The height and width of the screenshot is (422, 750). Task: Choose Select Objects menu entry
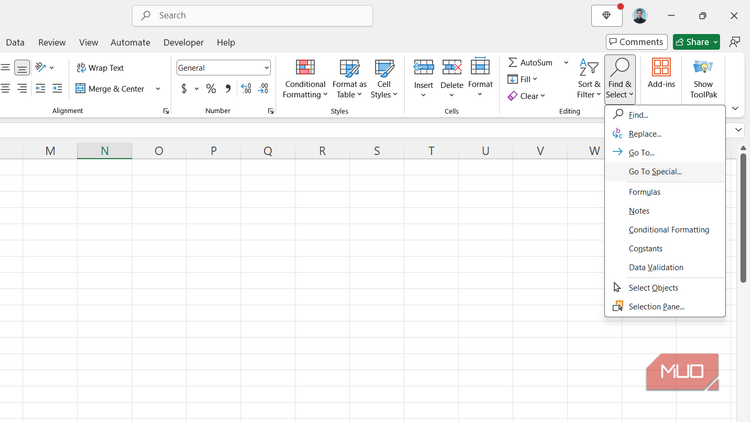pyautogui.click(x=665, y=288)
